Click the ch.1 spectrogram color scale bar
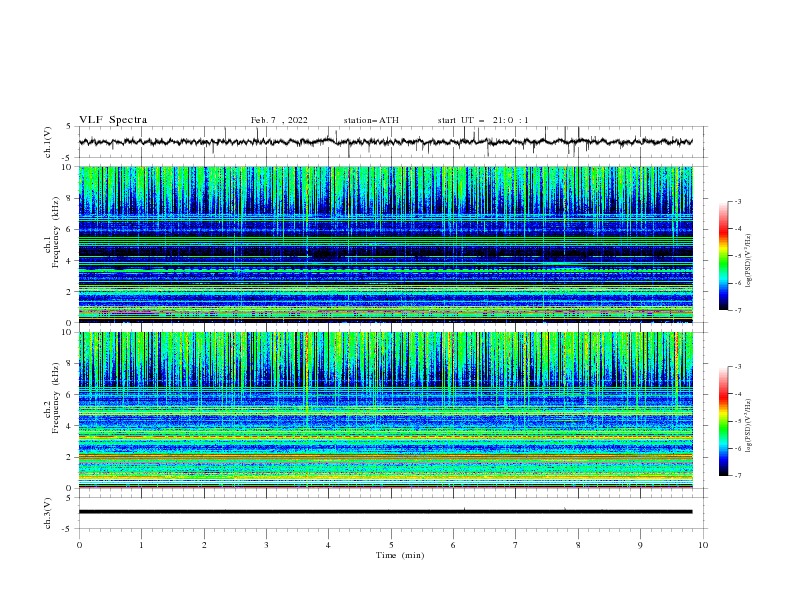The width and height of the screenshot is (792, 612). pyautogui.click(x=723, y=256)
